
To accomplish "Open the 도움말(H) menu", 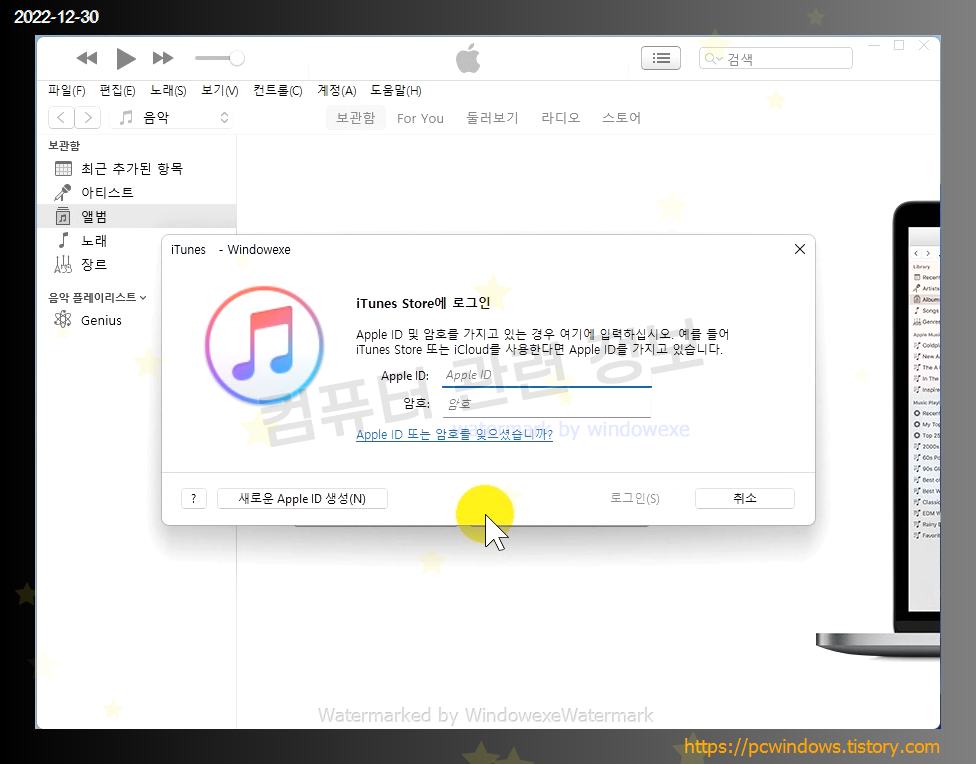I will (396, 91).
